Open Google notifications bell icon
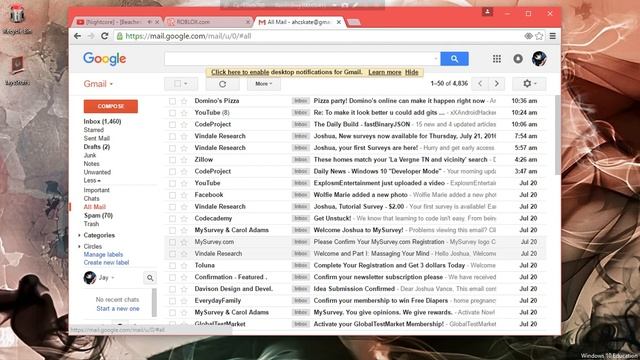The height and width of the screenshot is (360, 640). (518, 59)
